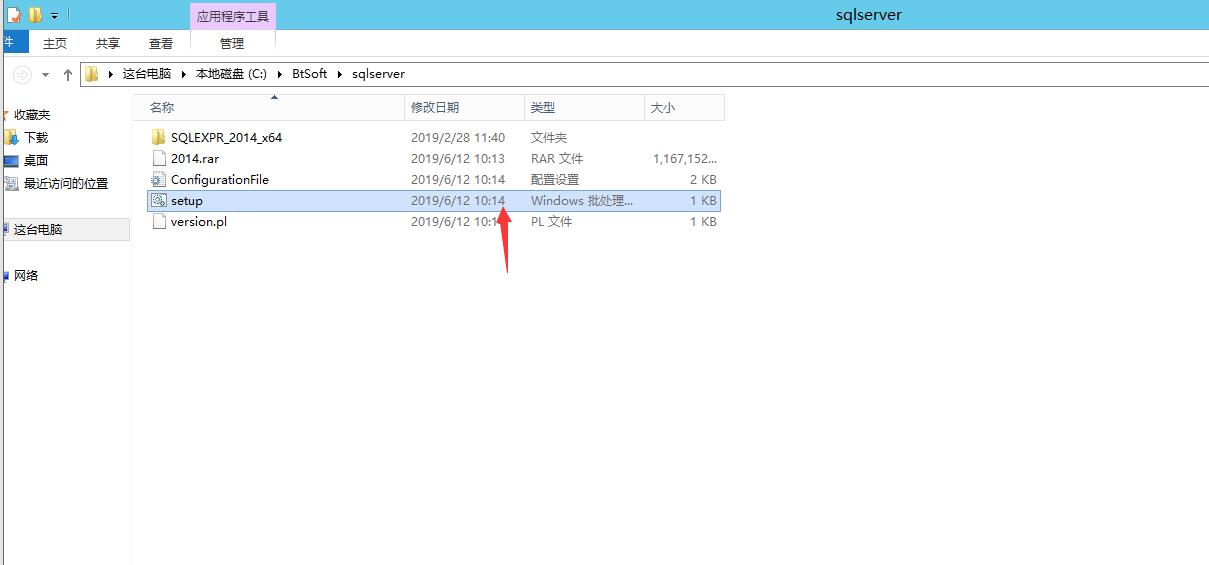Image resolution: width=1209 pixels, height=565 pixels.
Task: Select the setup batch file icon
Action: pos(158,200)
